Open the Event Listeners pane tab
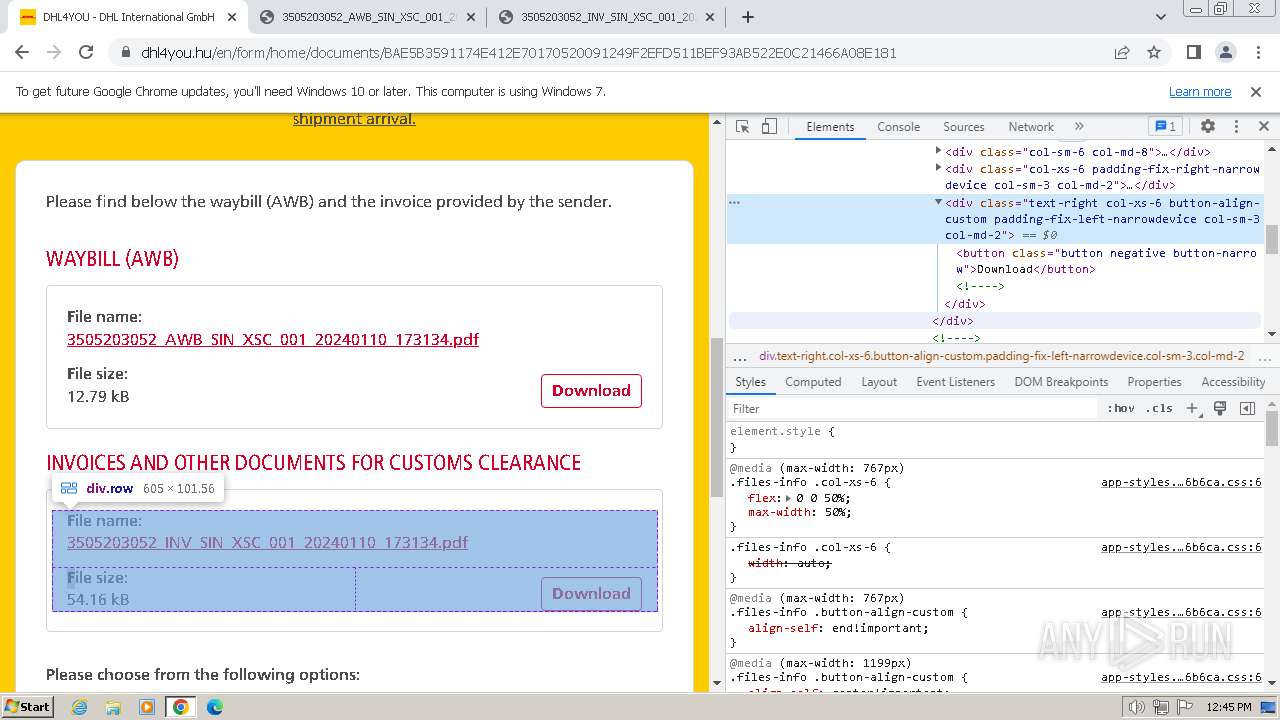The width and height of the screenshot is (1280, 720). pos(955,382)
